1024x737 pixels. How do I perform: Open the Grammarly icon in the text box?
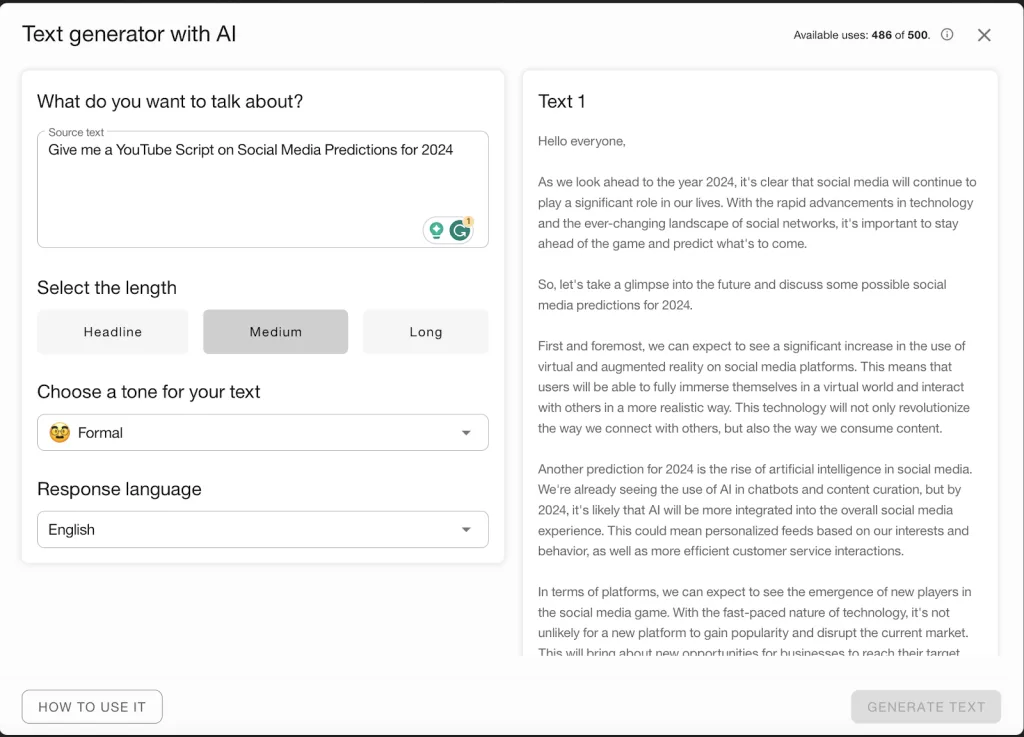coord(459,231)
